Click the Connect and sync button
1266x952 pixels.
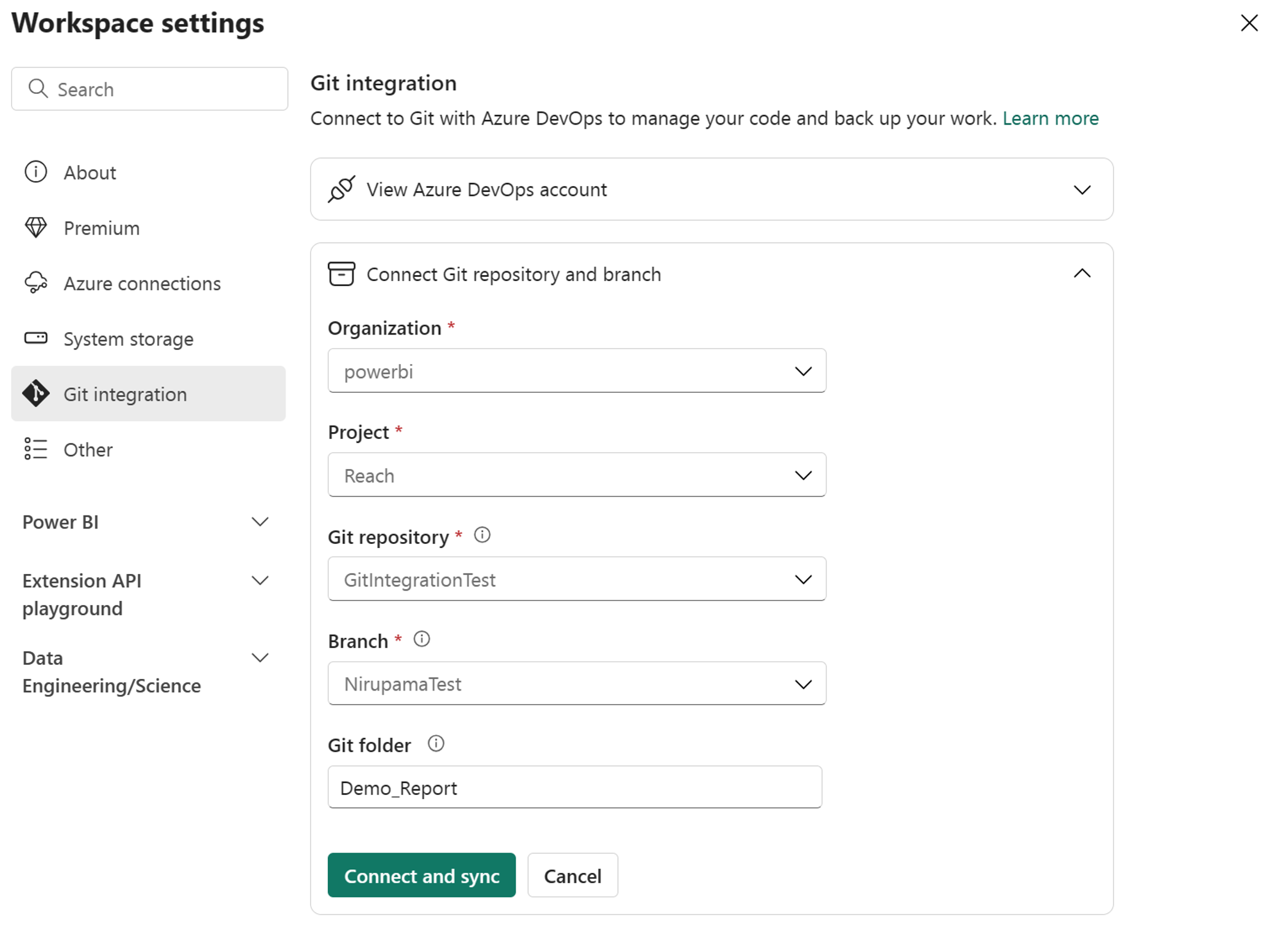tap(421, 875)
